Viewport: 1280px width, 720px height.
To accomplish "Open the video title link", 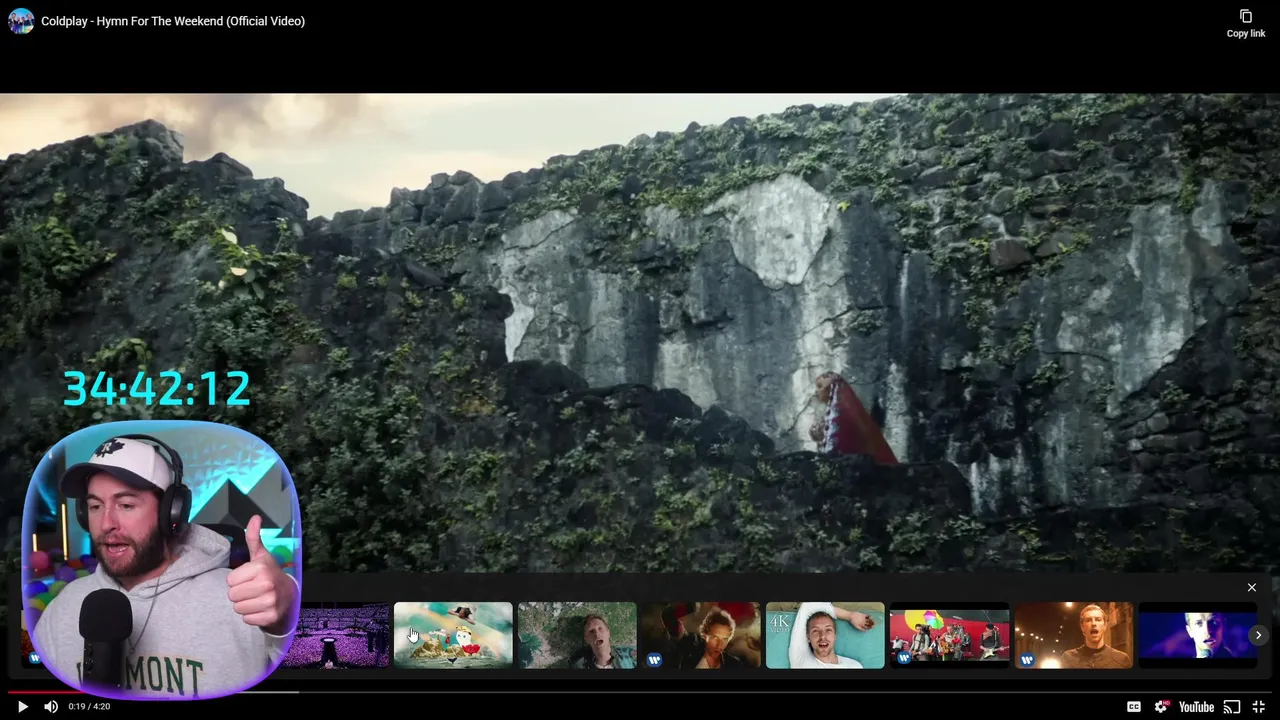I will (x=173, y=21).
